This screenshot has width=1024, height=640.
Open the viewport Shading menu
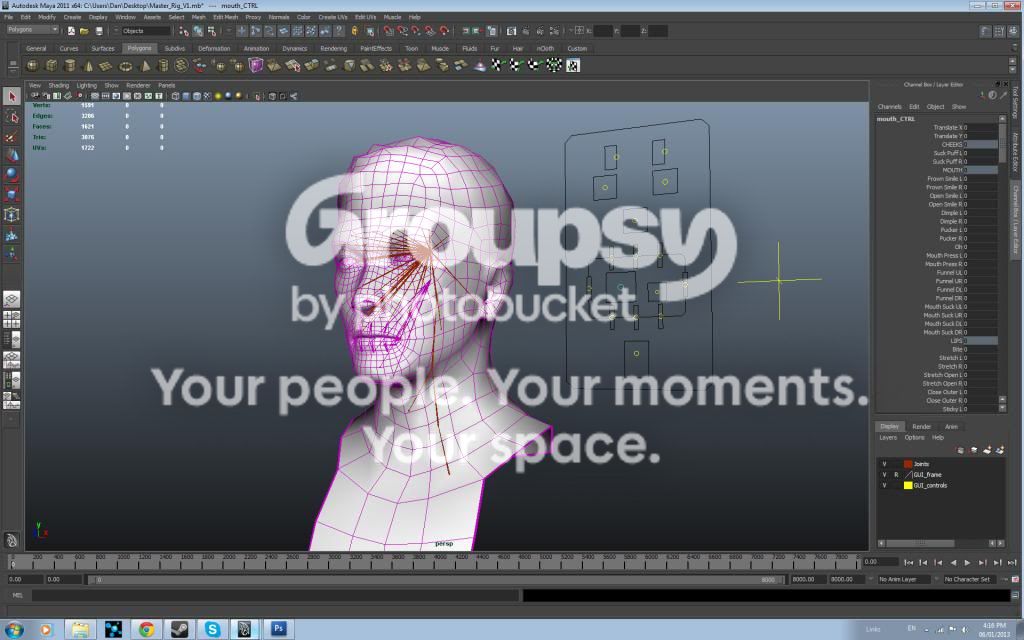[58, 86]
